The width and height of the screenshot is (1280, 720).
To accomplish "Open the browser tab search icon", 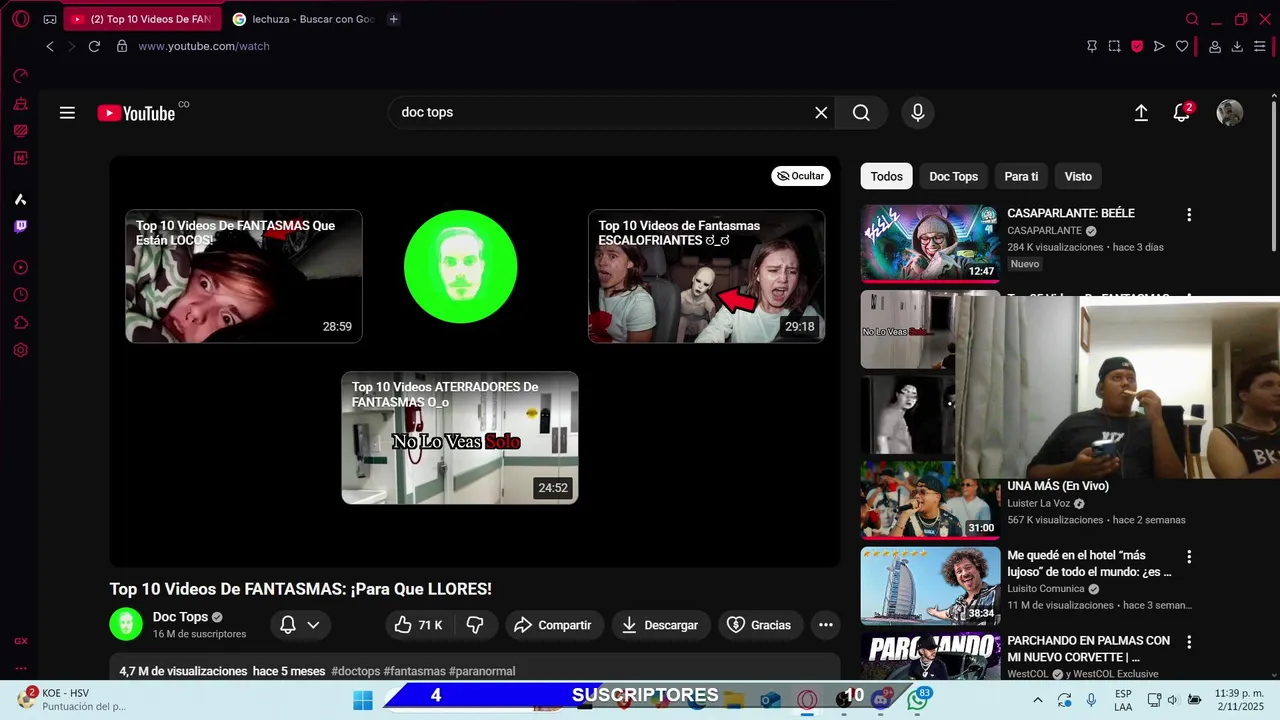I will tap(1192, 19).
